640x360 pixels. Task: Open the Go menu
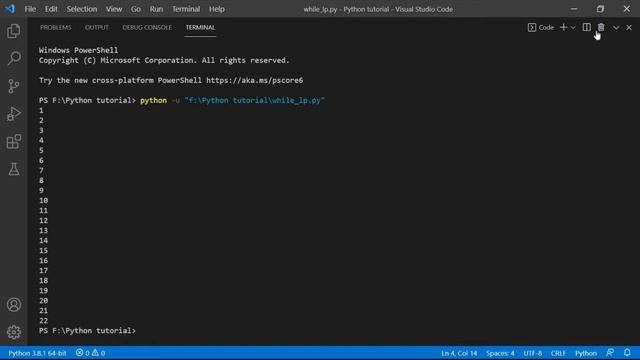pyautogui.click(x=136, y=9)
